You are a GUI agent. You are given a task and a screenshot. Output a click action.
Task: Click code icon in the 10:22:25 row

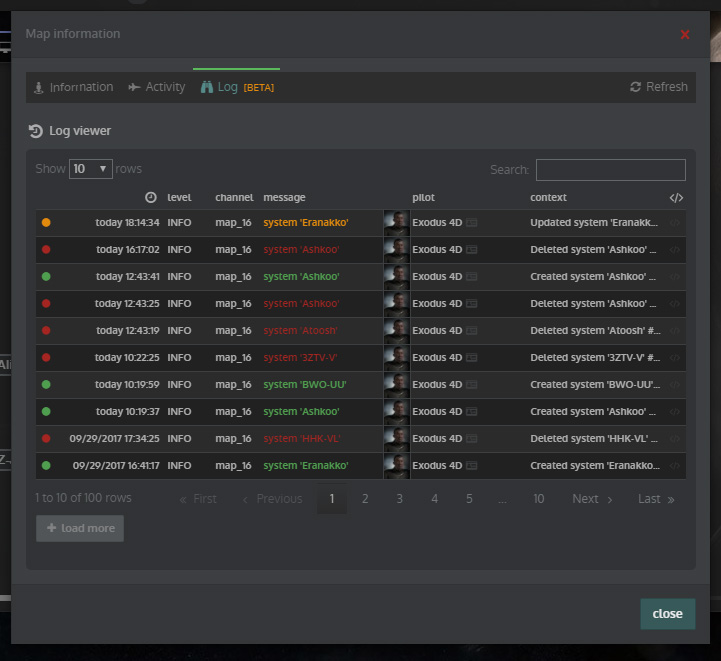(x=676, y=358)
